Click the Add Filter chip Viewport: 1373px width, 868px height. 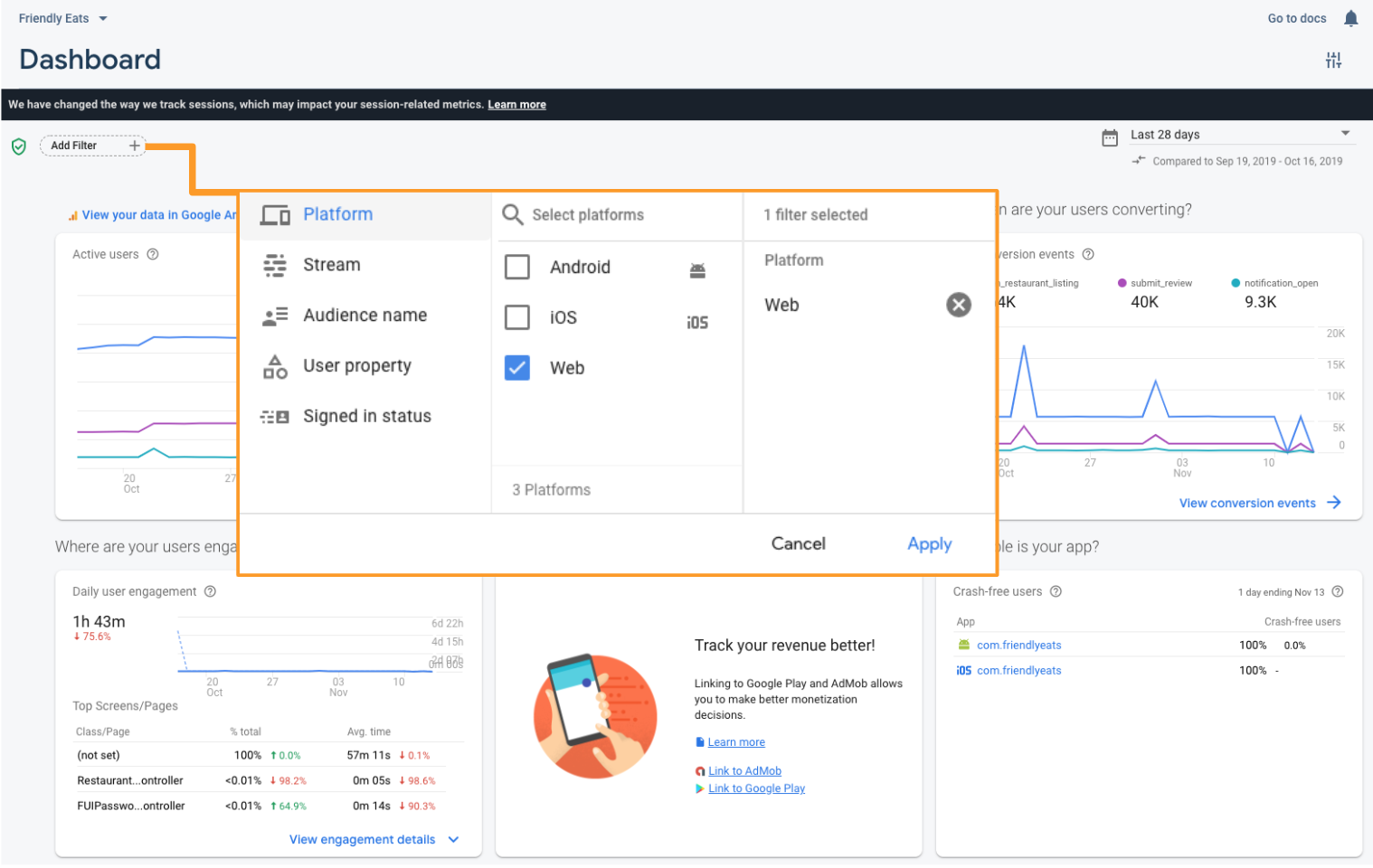(x=92, y=146)
